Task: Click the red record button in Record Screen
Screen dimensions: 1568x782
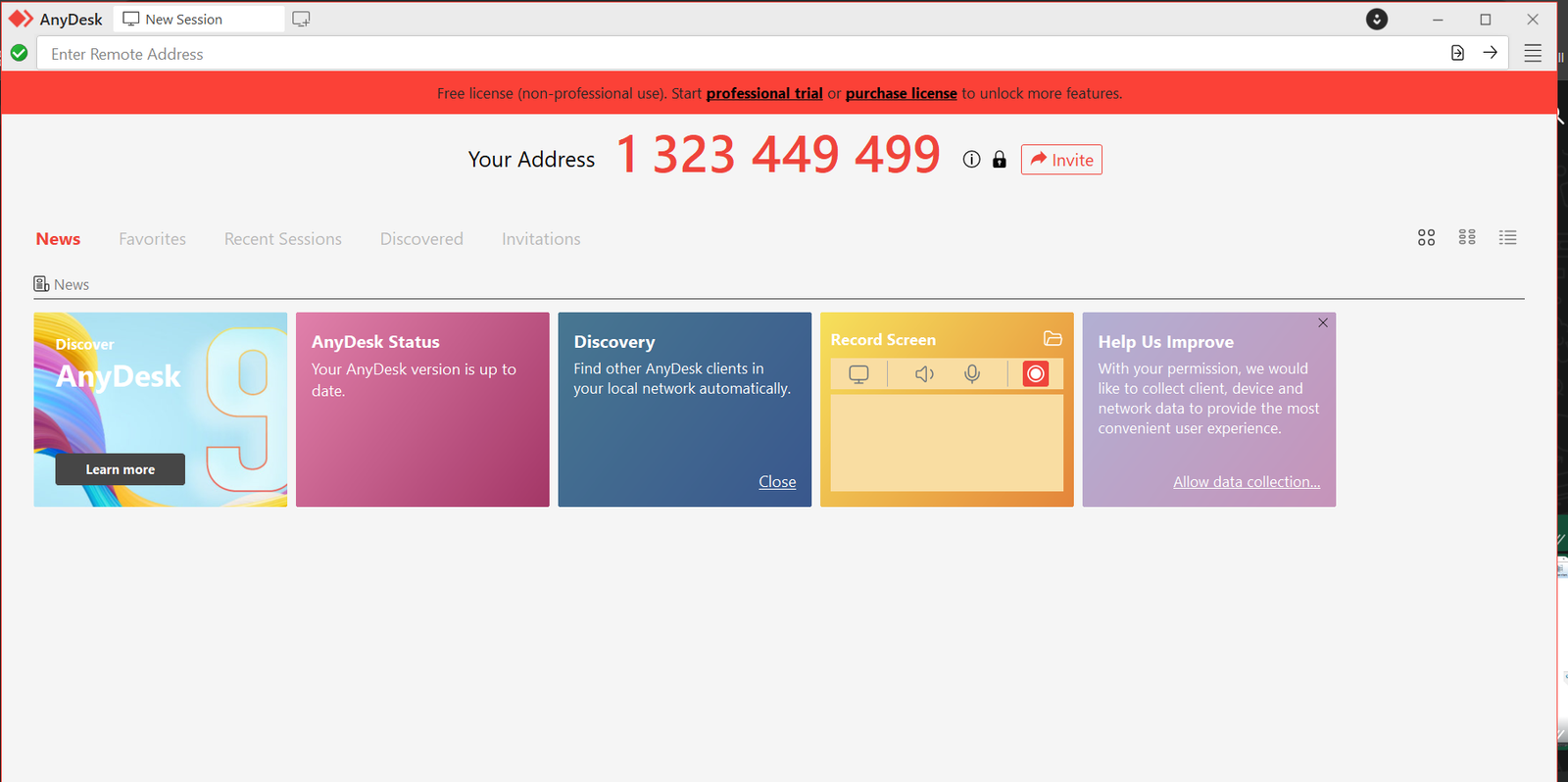Action: 1035,373
